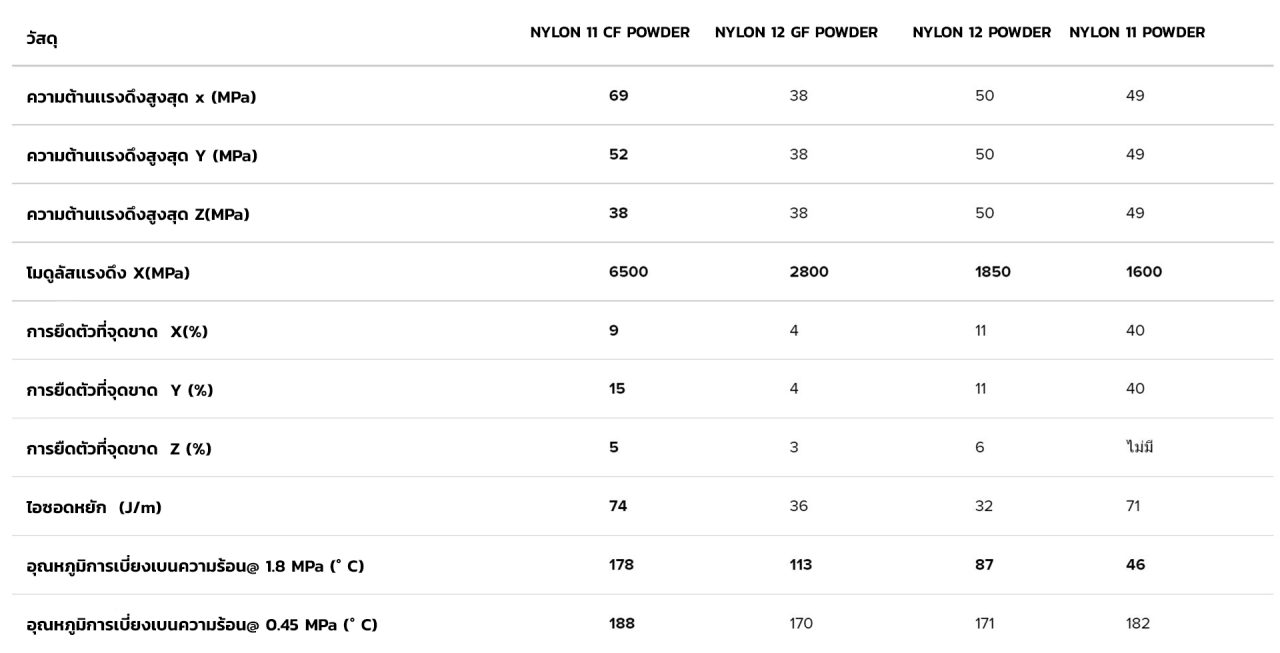Click the NYLON 11 CF POWDER column header
Viewport: 1280px width, 653px height.
point(609,32)
